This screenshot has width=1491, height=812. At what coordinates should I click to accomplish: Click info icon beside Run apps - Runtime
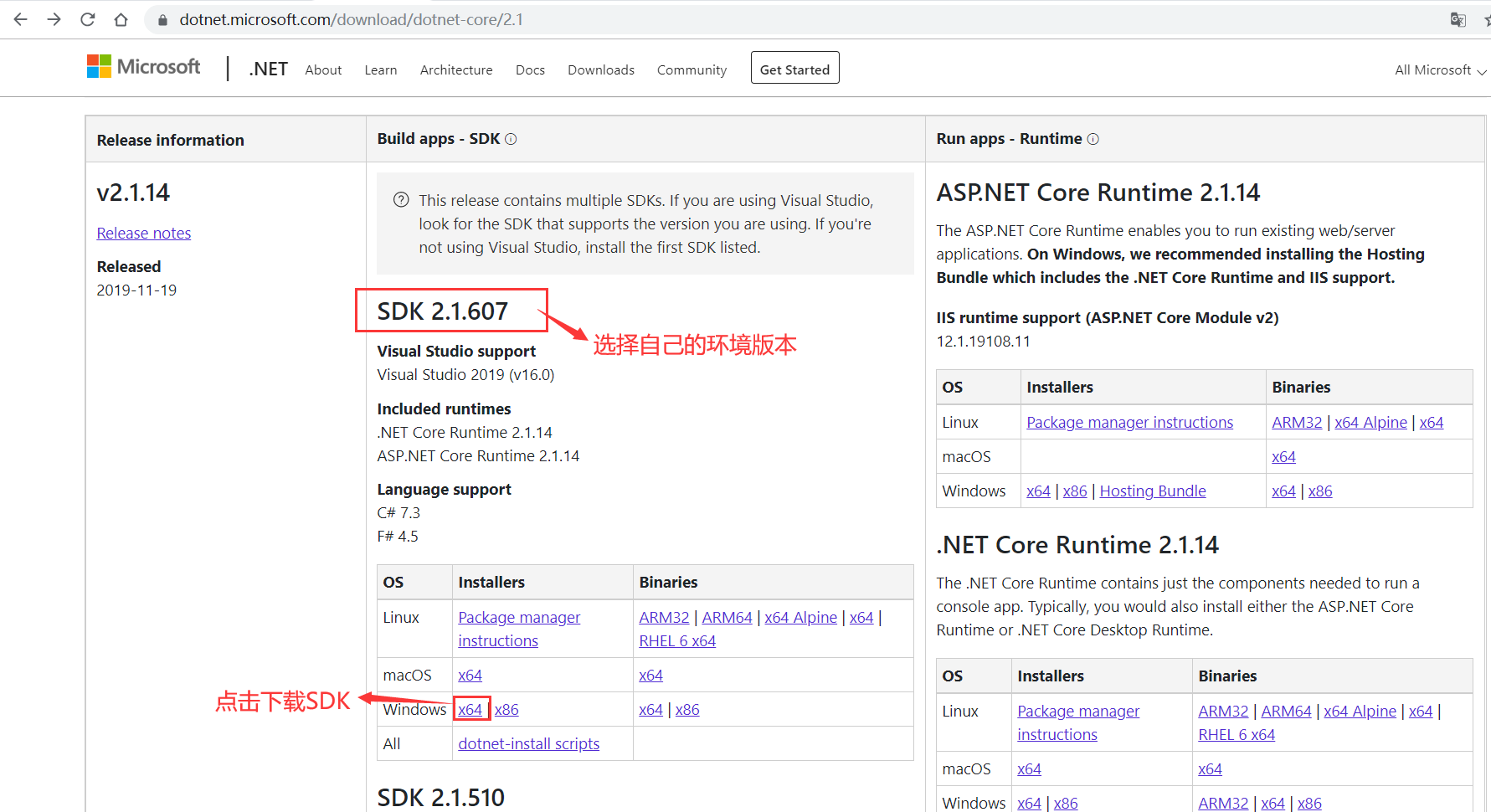(x=1093, y=139)
